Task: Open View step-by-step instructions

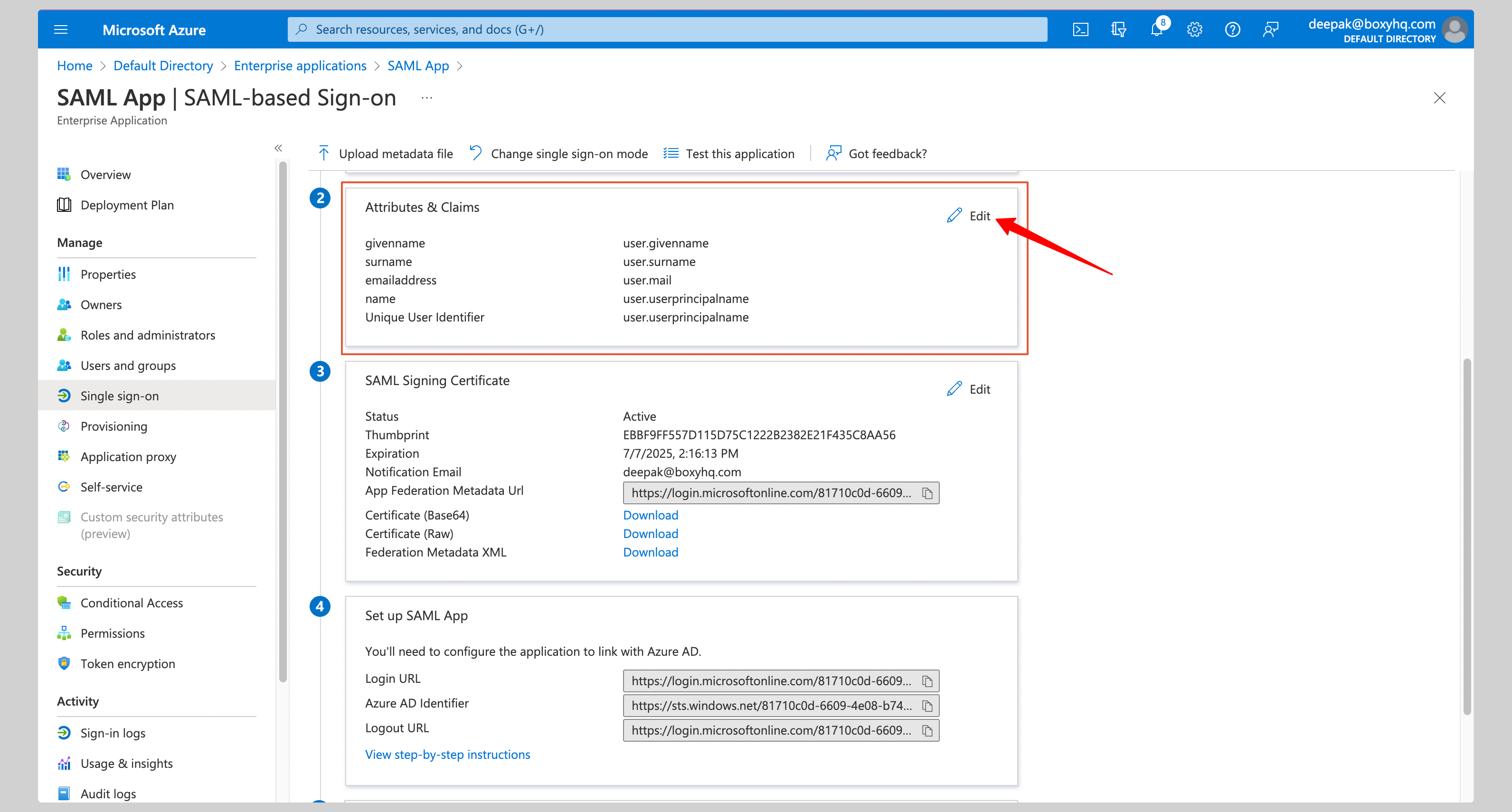Action: click(x=447, y=754)
